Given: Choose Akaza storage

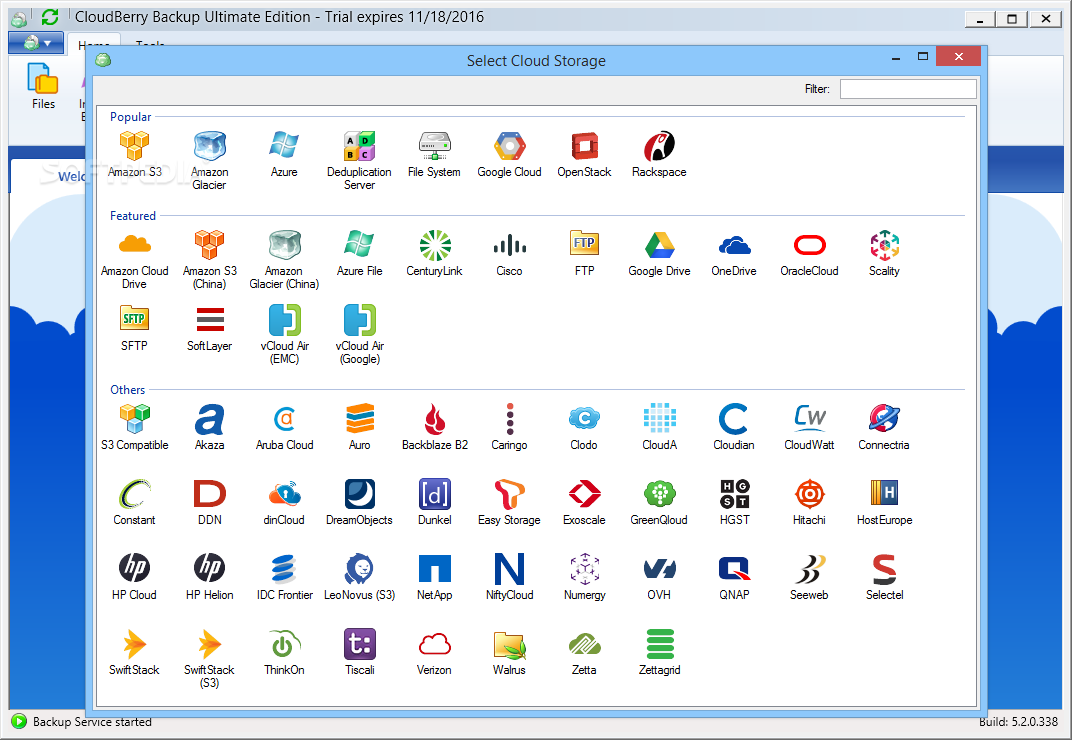Looking at the screenshot, I should coord(209,427).
